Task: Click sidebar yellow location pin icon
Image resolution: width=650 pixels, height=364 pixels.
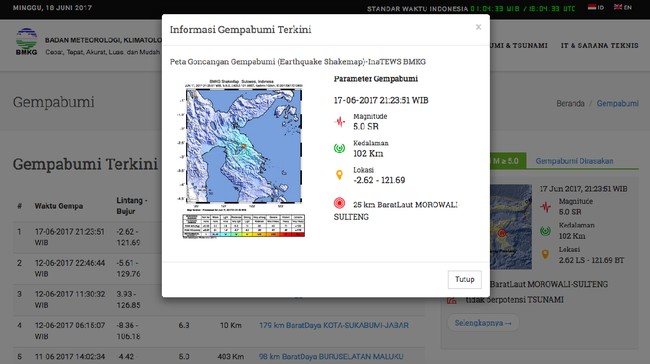Action: click(x=545, y=255)
